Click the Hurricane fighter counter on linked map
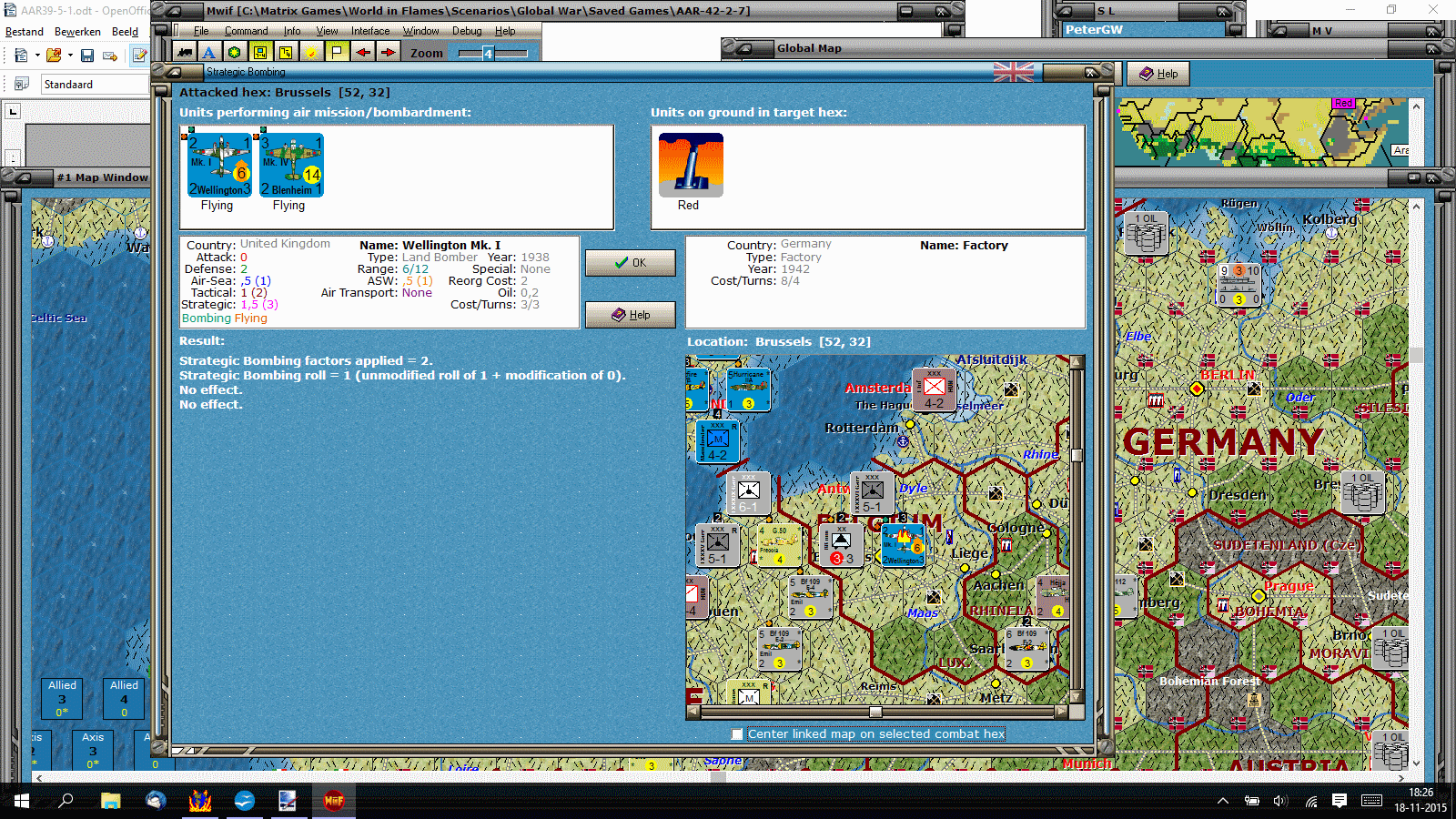 [748, 389]
